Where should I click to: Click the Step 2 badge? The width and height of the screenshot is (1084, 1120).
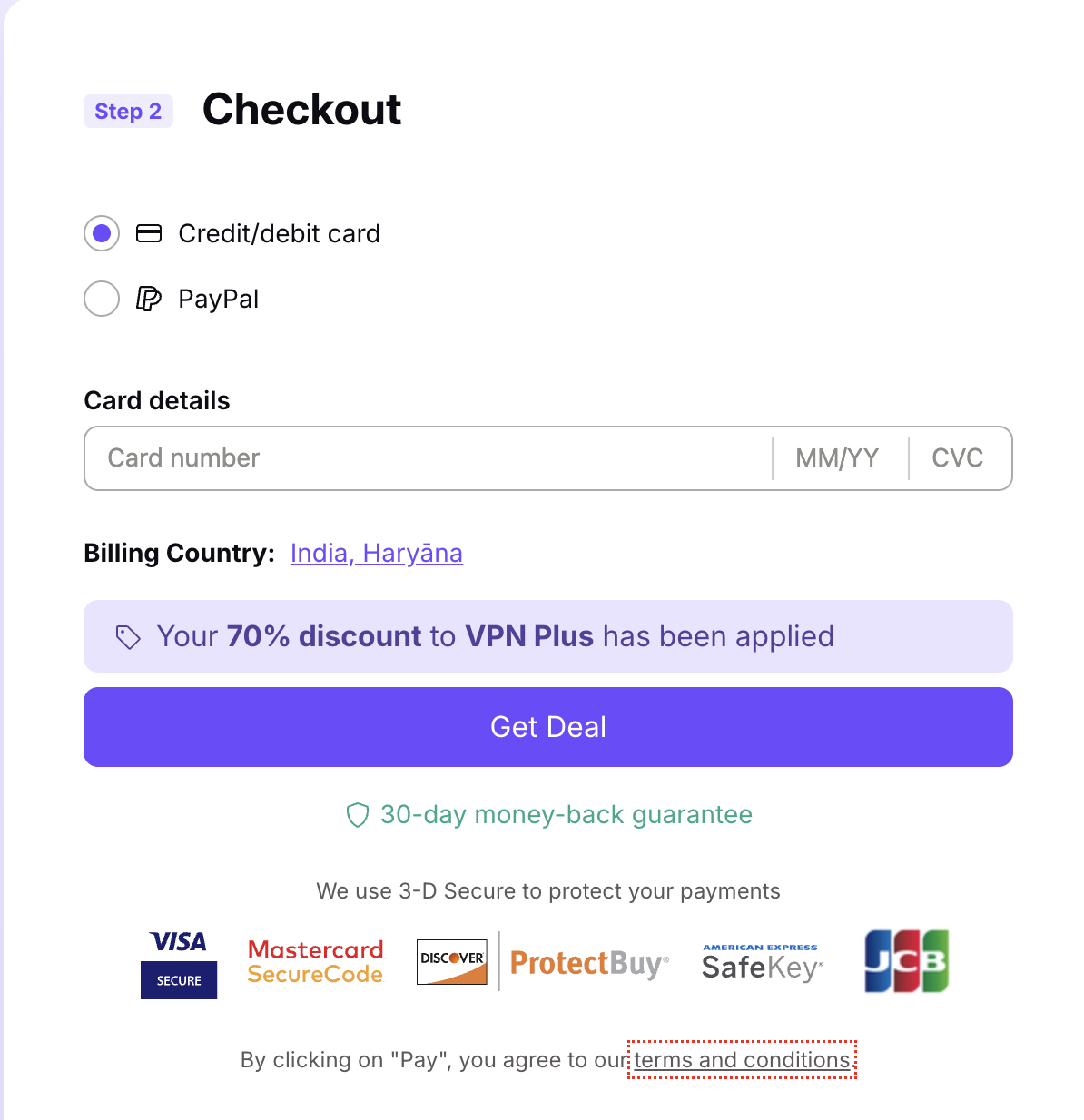128,112
